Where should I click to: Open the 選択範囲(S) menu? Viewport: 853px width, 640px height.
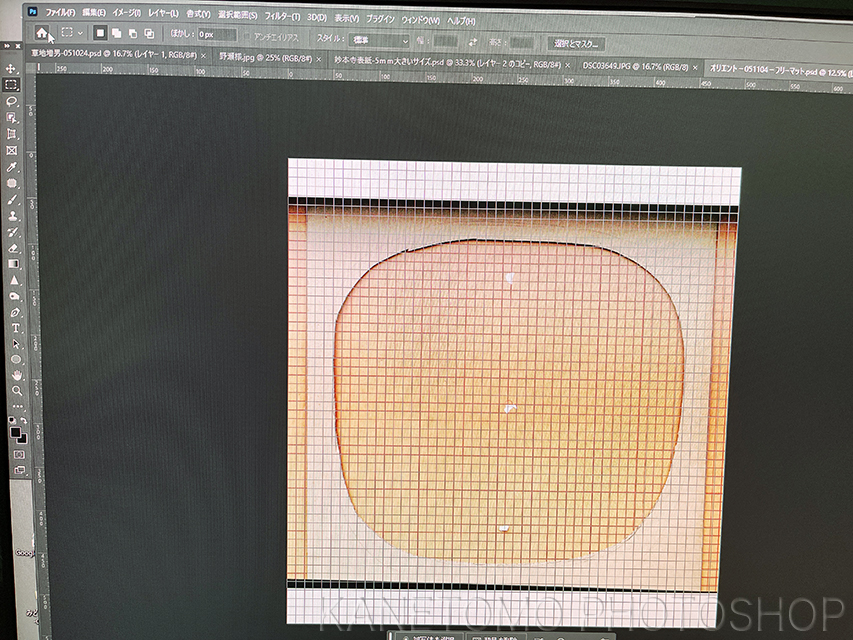tap(237, 15)
